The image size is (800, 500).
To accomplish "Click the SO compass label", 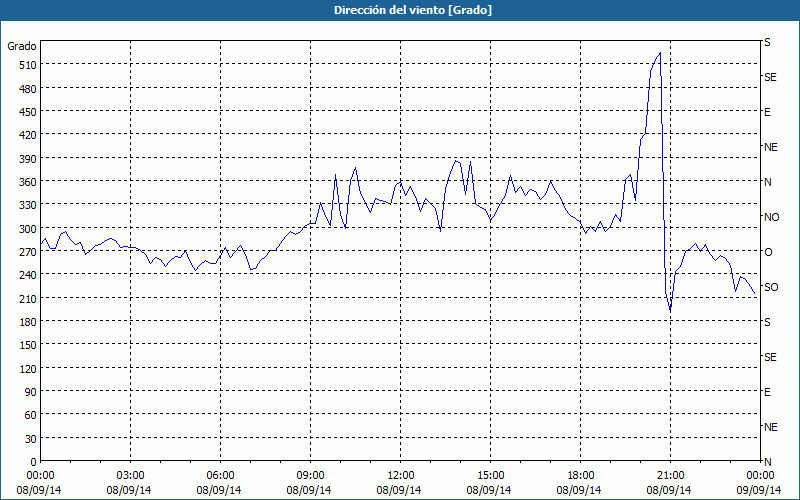I will (771, 287).
